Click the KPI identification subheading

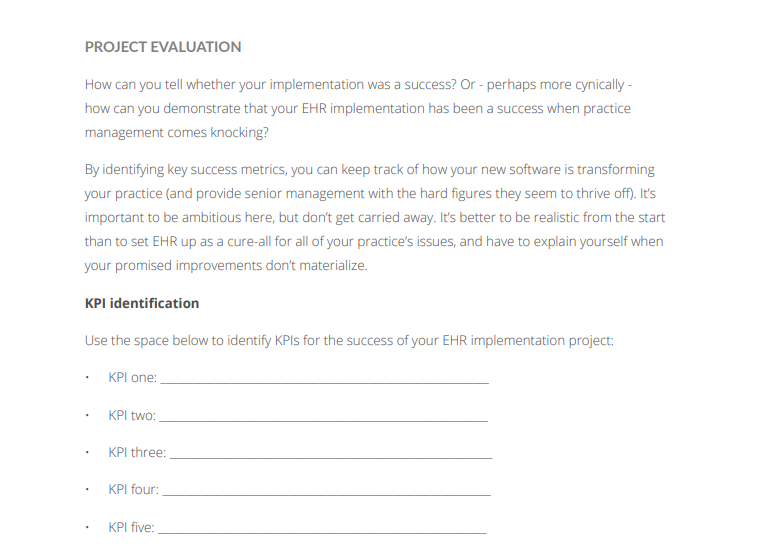[142, 303]
